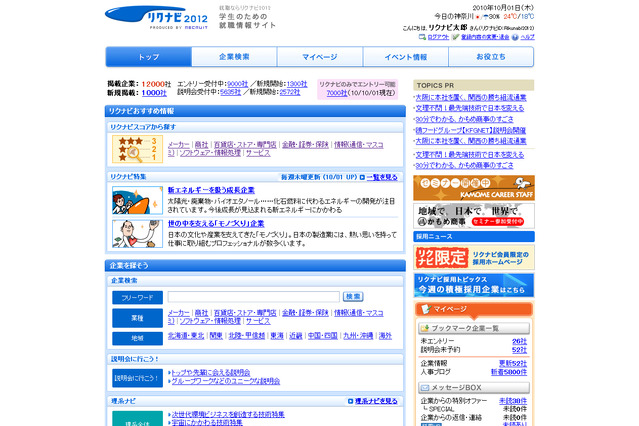Open the 鴨フードグループ【KFGNET】説明会開催 topic

(471, 130)
